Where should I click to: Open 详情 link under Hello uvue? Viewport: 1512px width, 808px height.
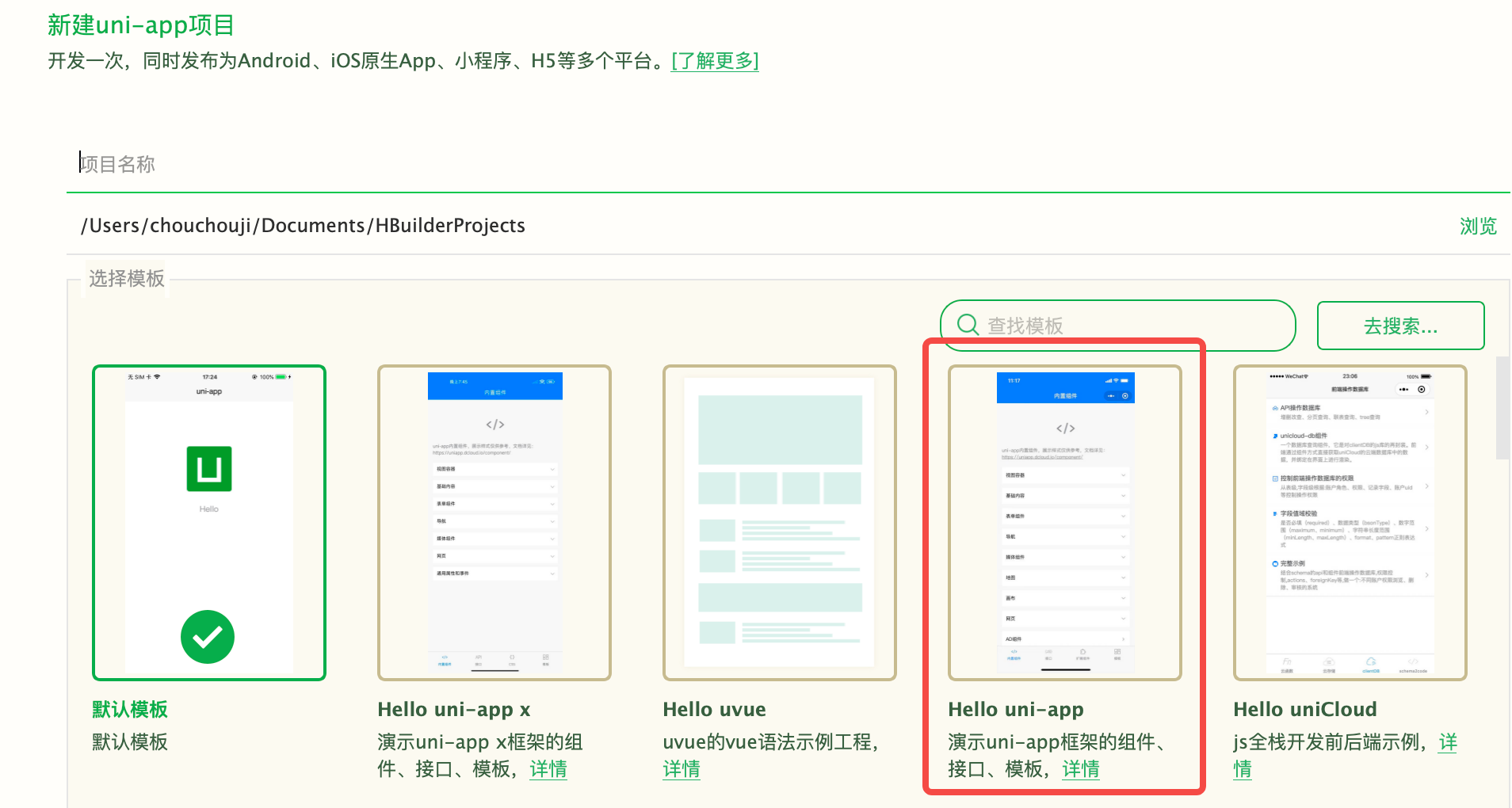point(682,769)
